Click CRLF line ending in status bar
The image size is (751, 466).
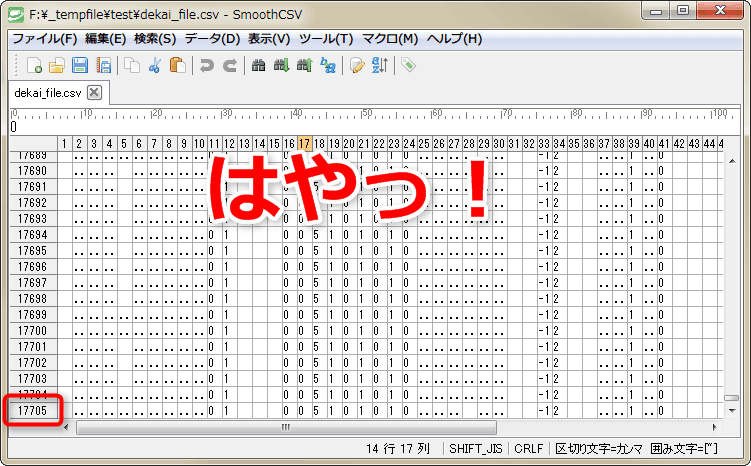click(529, 449)
